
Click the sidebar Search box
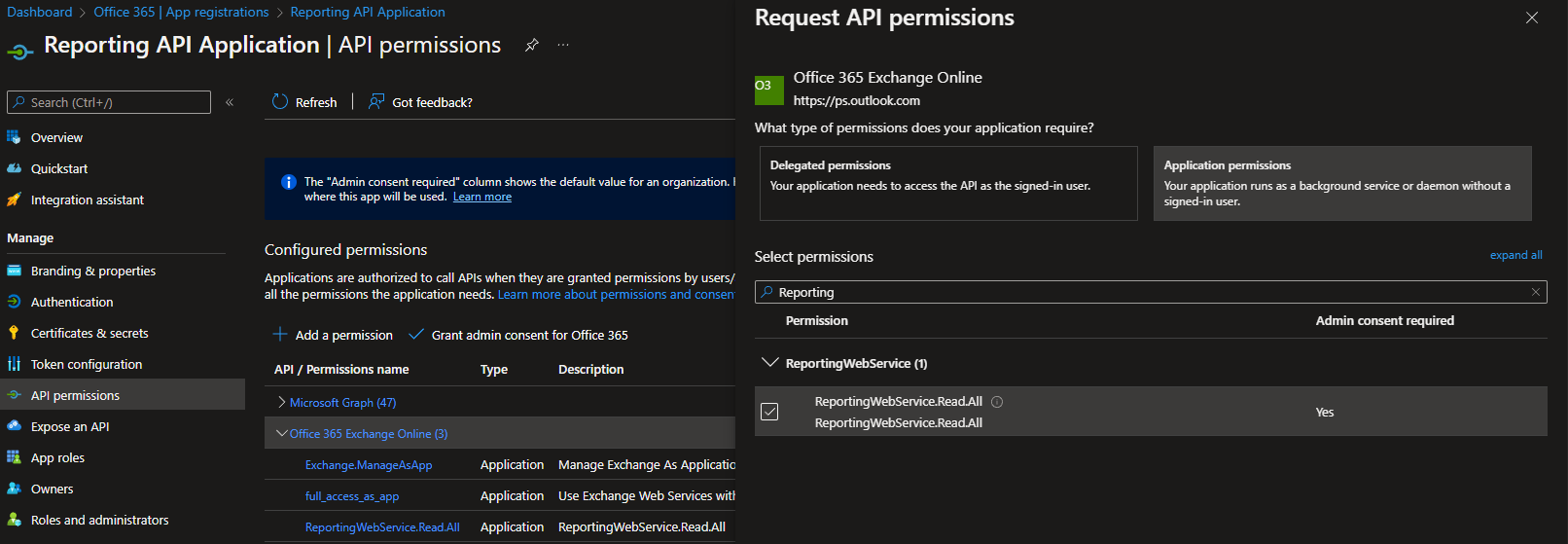coord(109,102)
